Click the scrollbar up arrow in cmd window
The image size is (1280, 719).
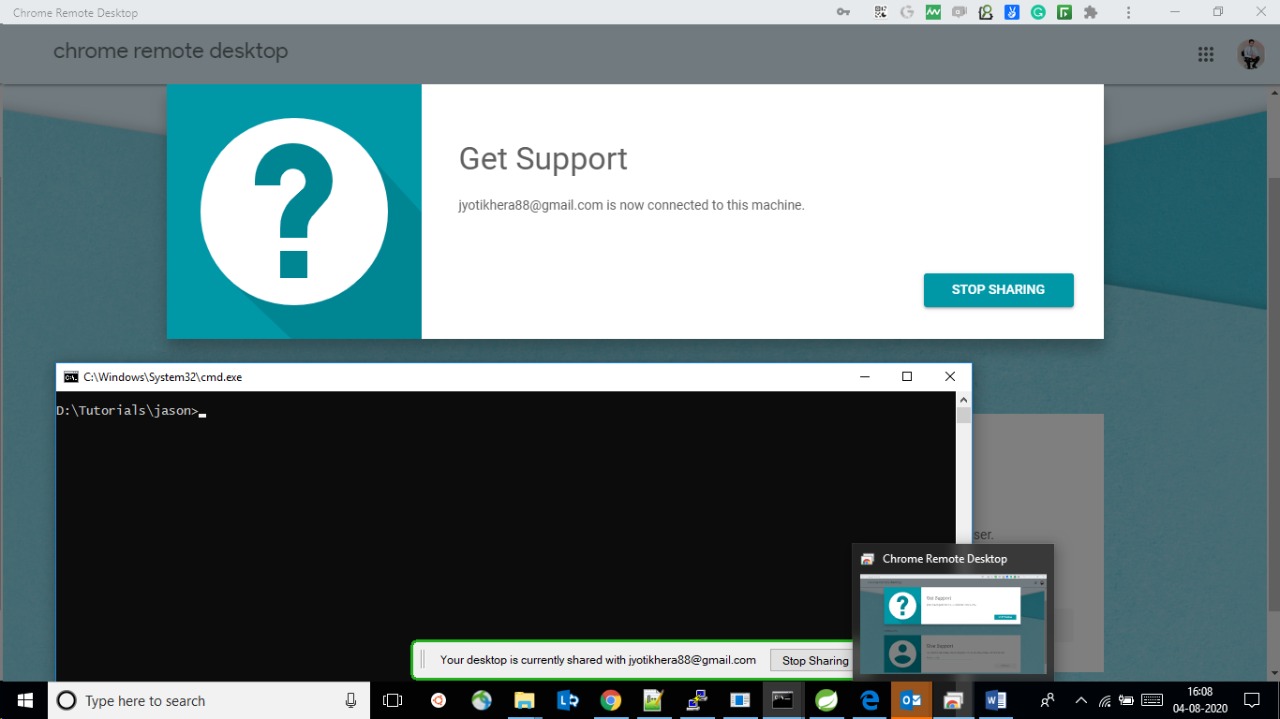[963, 399]
